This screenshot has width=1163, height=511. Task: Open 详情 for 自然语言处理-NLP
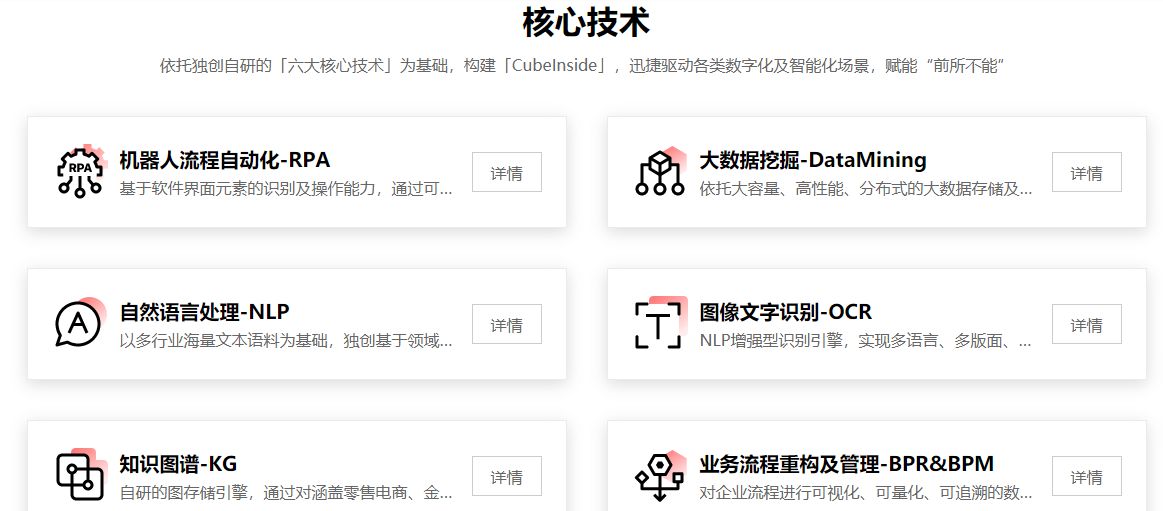507,324
